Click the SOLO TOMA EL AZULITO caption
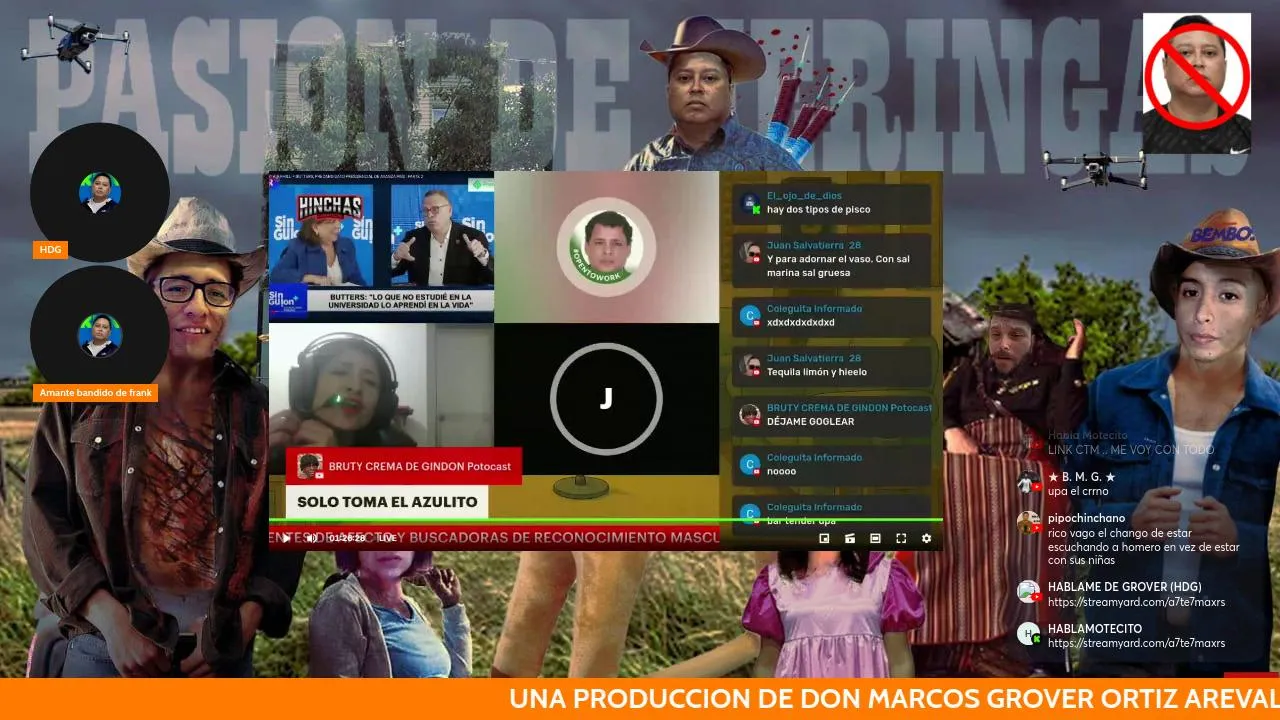 coord(387,501)
